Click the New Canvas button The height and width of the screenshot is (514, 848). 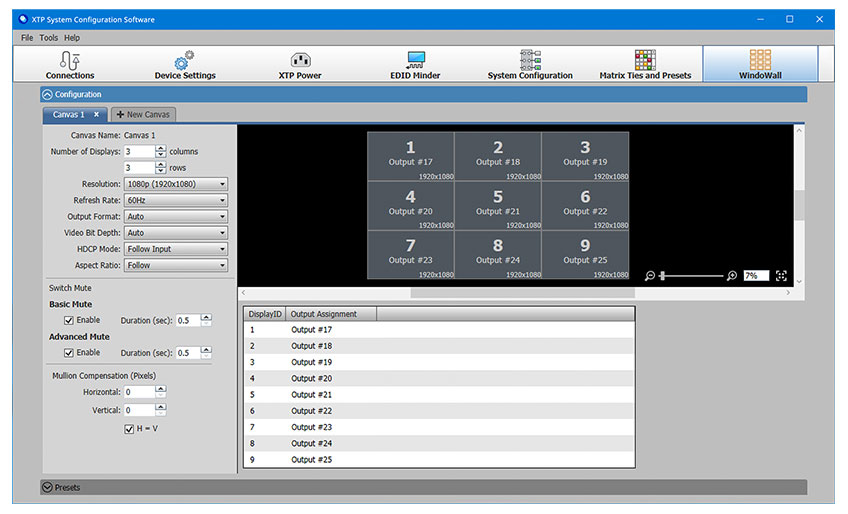tap(143, 115)
